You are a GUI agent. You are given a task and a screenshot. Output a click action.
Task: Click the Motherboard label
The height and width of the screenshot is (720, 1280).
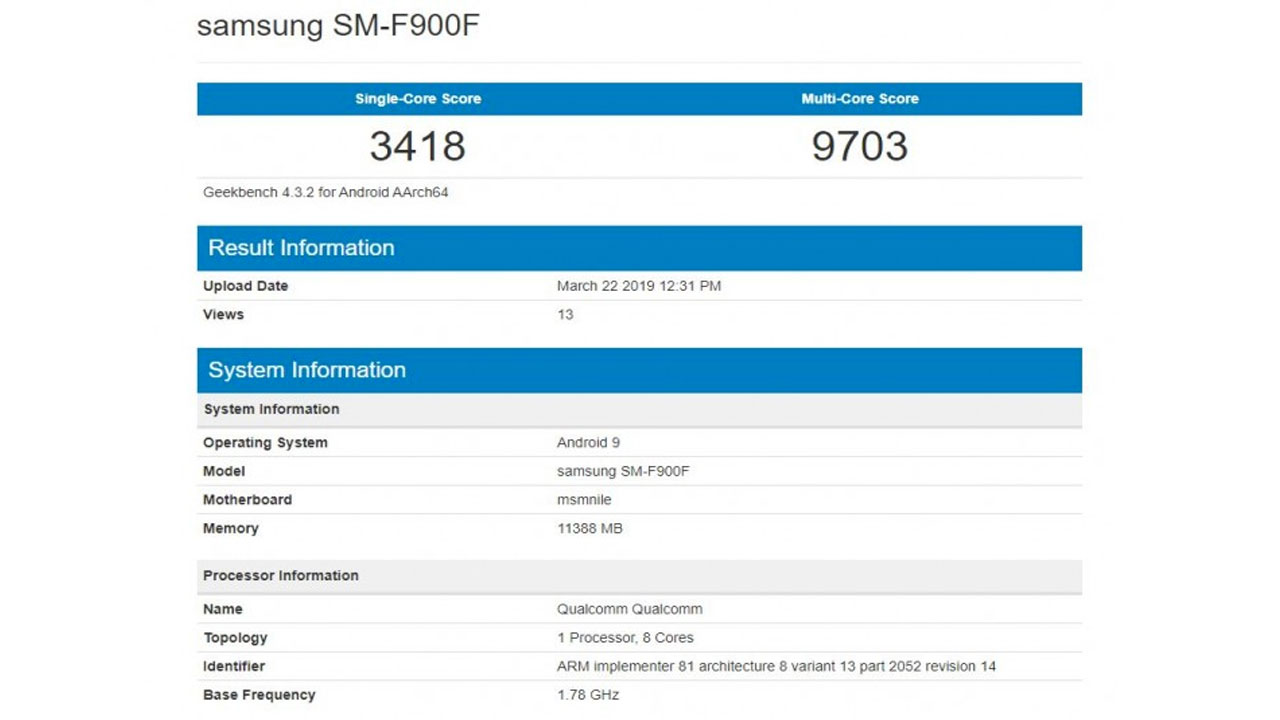tap(248, 500)
